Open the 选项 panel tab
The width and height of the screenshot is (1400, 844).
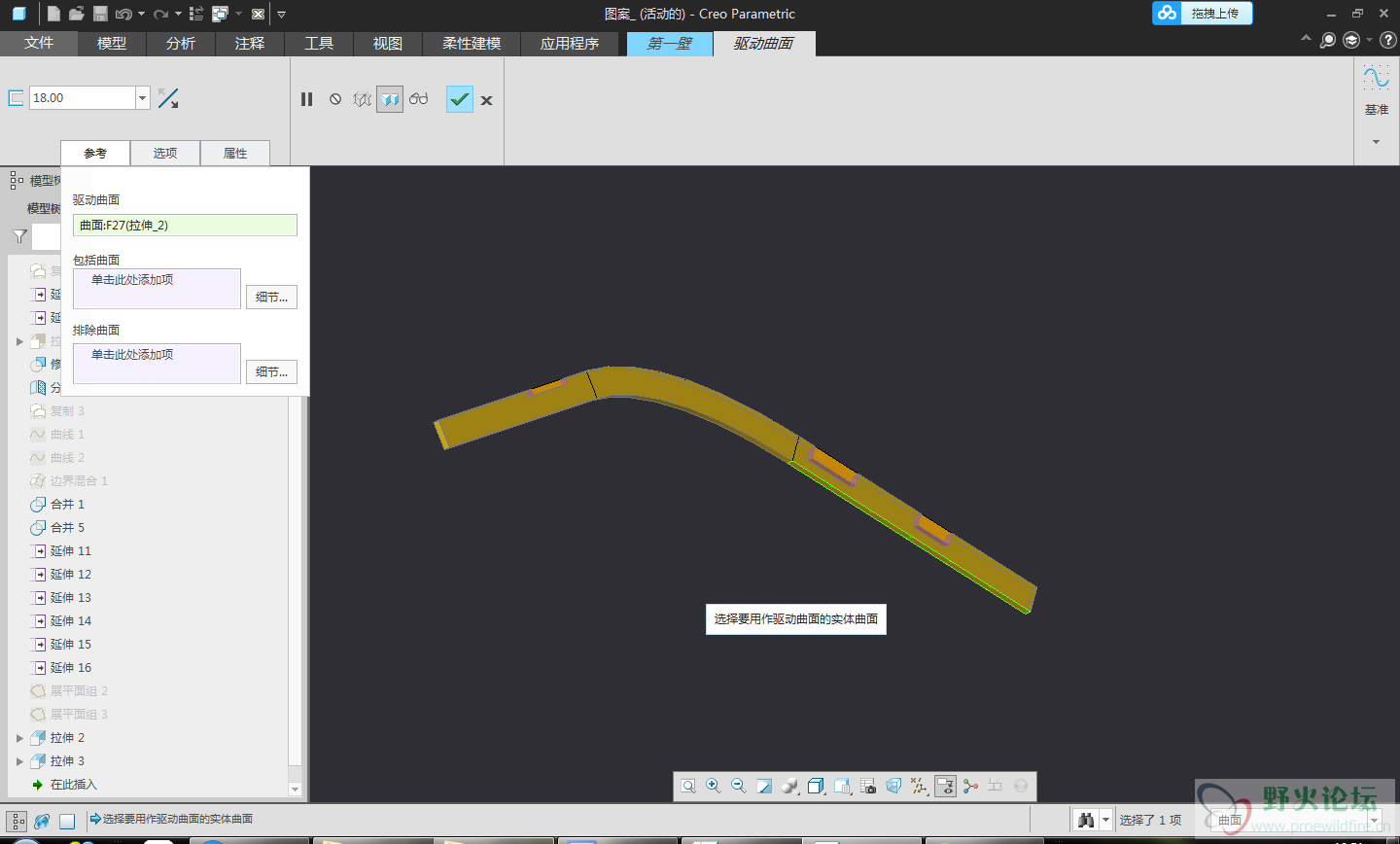tap(165, 154)
